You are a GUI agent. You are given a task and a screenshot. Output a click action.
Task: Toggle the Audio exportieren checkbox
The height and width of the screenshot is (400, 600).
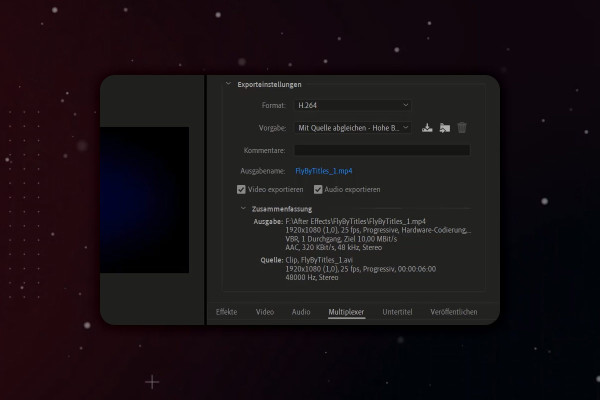click(x=318, y=189)
